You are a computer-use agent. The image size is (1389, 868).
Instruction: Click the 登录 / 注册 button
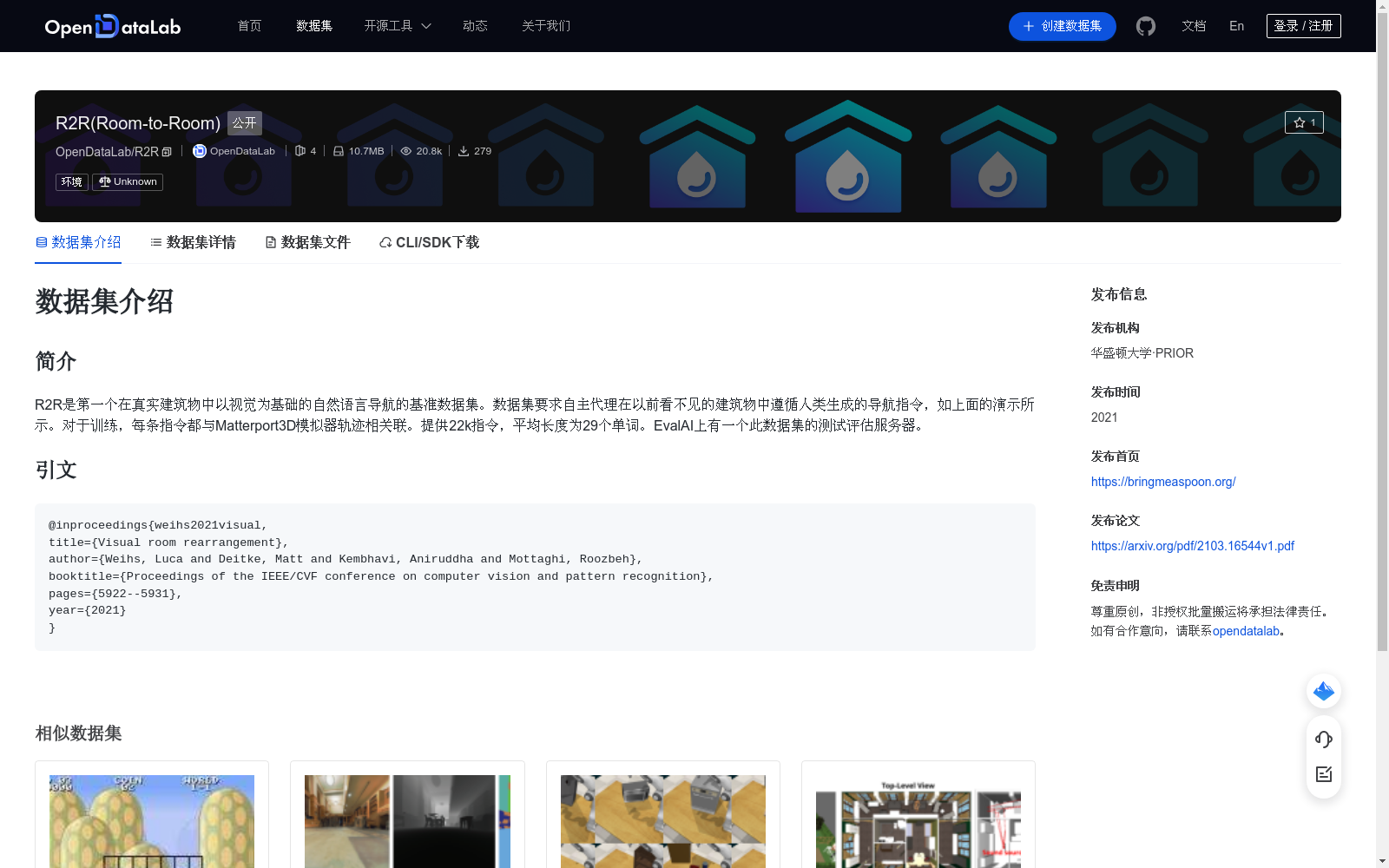[x=1304, y=26]
